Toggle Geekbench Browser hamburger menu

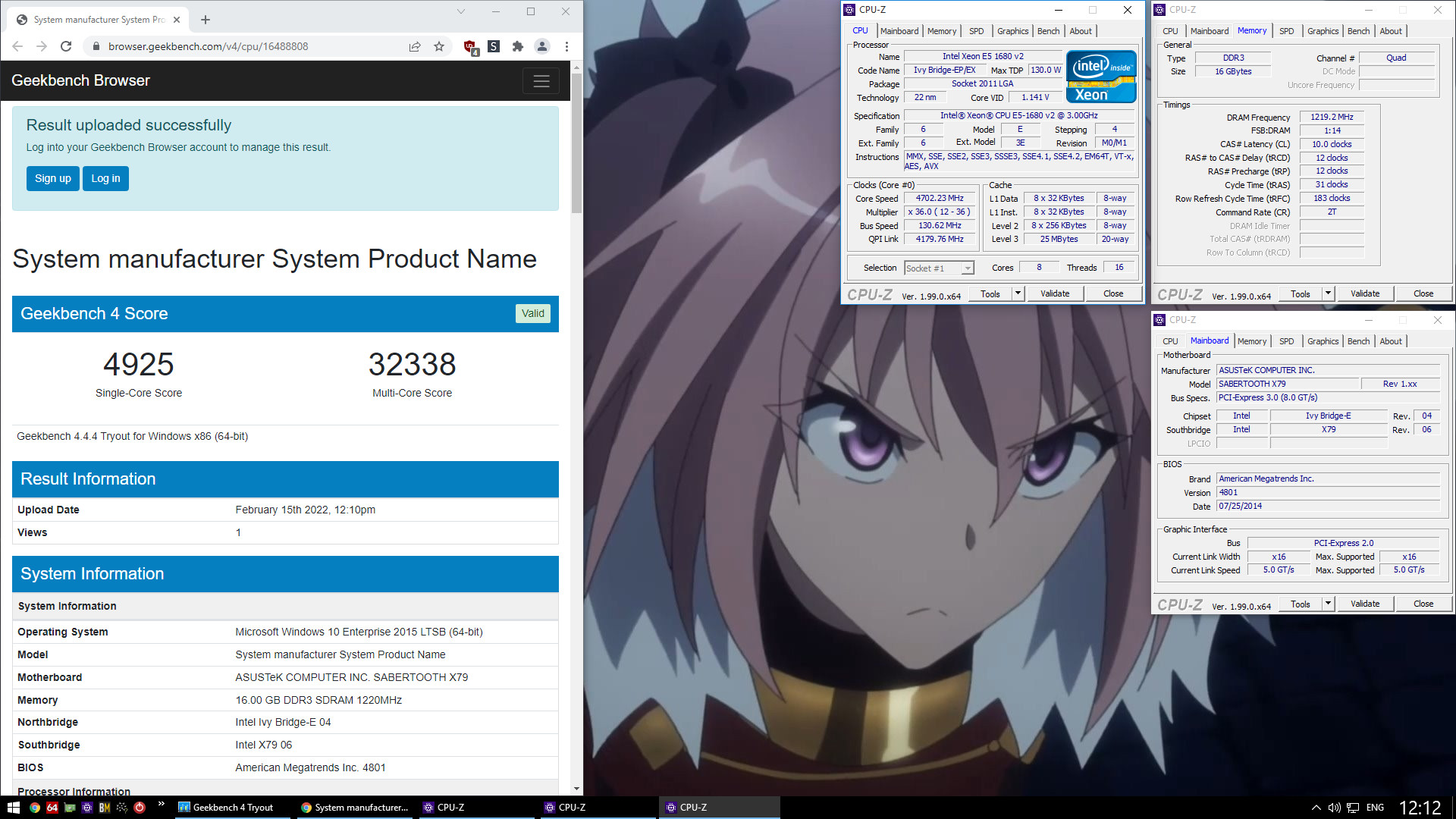(x=541, y=81)
